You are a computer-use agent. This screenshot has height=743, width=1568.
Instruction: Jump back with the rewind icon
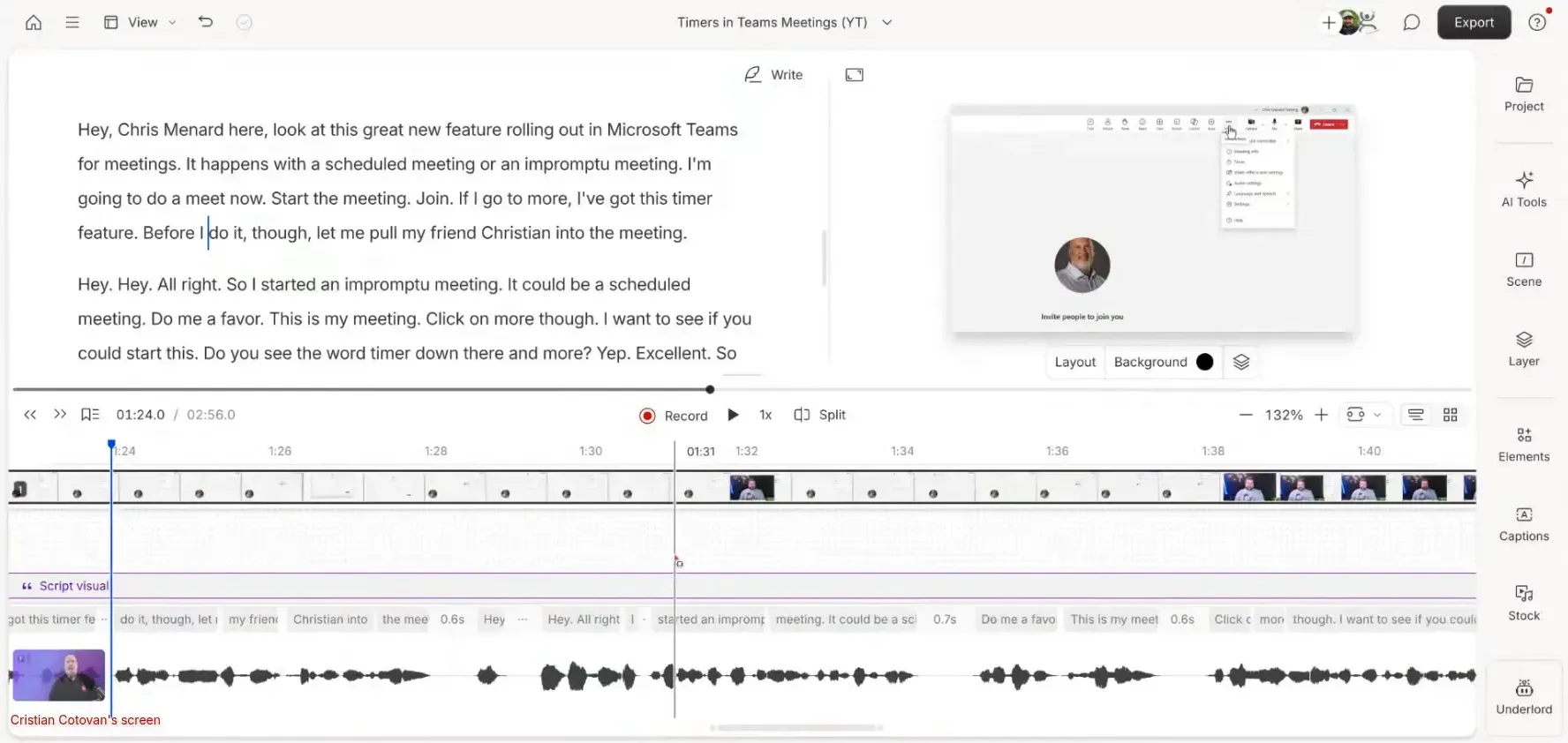pos(30,415)
